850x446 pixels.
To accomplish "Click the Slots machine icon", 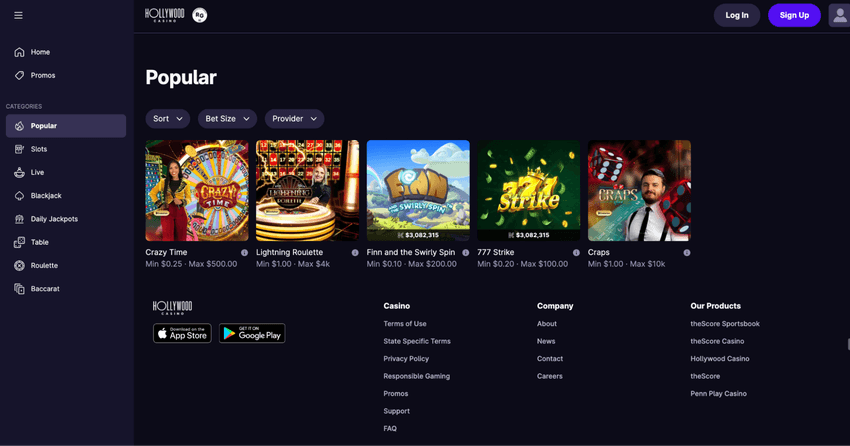I will (20, 149).
